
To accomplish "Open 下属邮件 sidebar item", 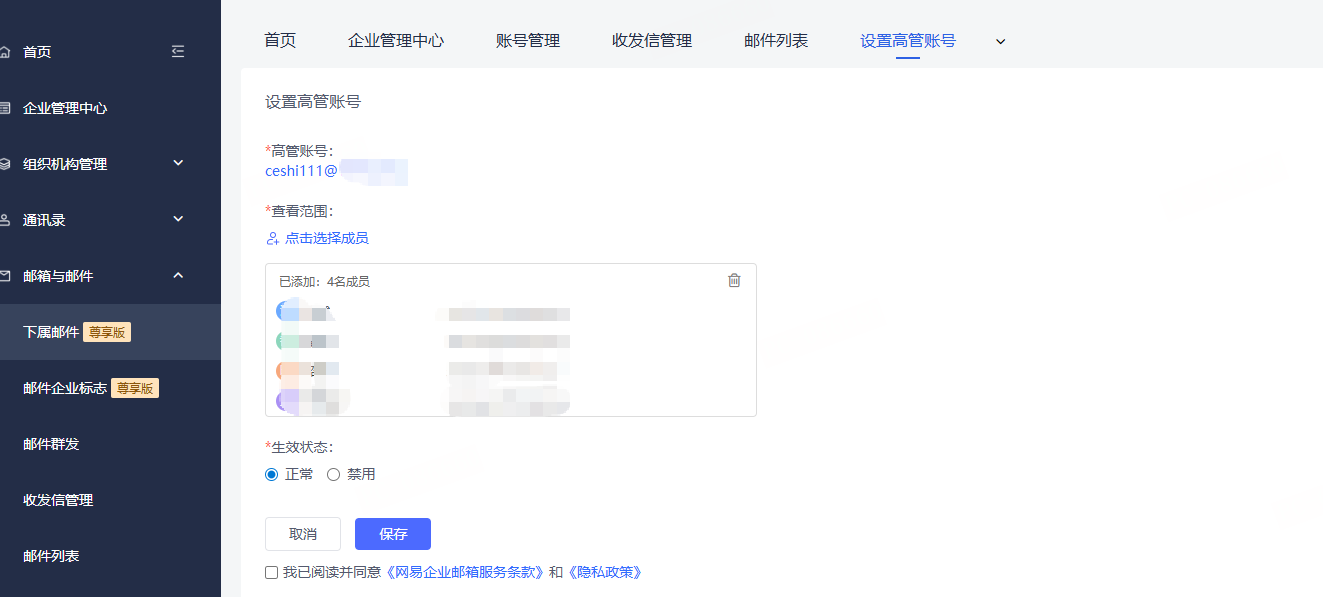I will [110, 332].
